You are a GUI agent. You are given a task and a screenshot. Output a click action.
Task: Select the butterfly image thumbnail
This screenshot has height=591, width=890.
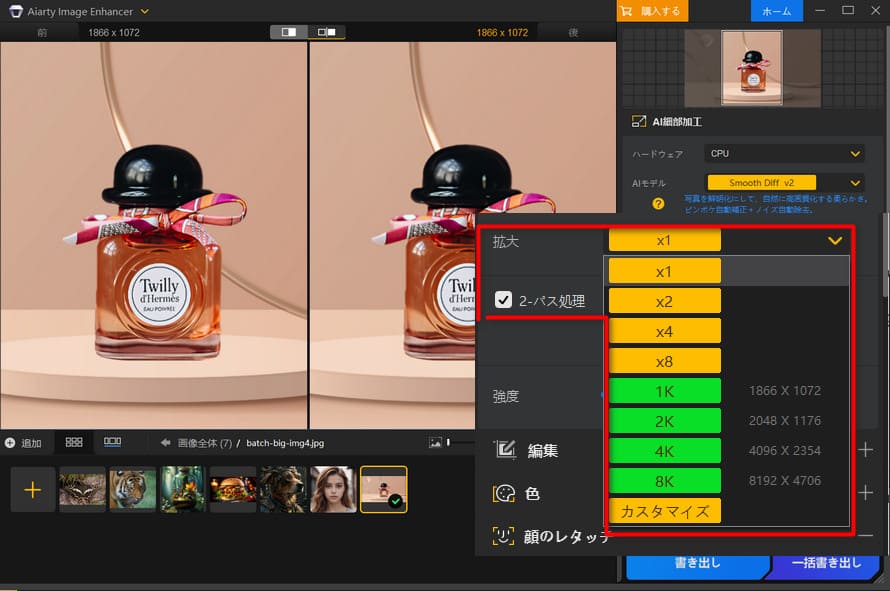coord(82,489)
